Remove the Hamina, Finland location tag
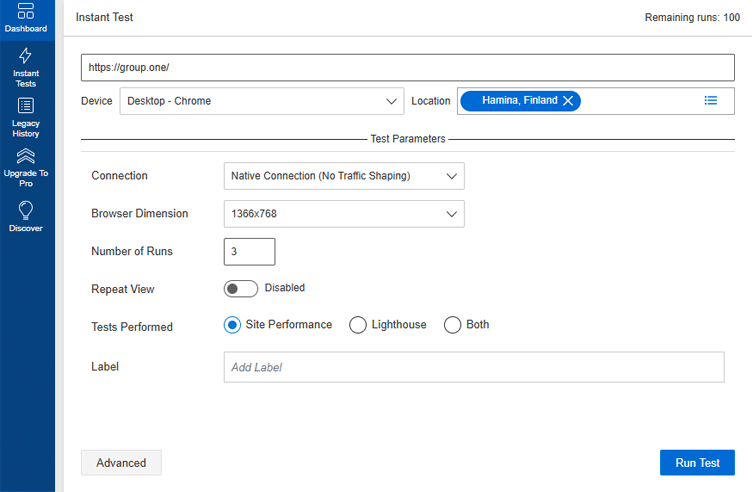 pyautogui.click(x=568, y=101)
